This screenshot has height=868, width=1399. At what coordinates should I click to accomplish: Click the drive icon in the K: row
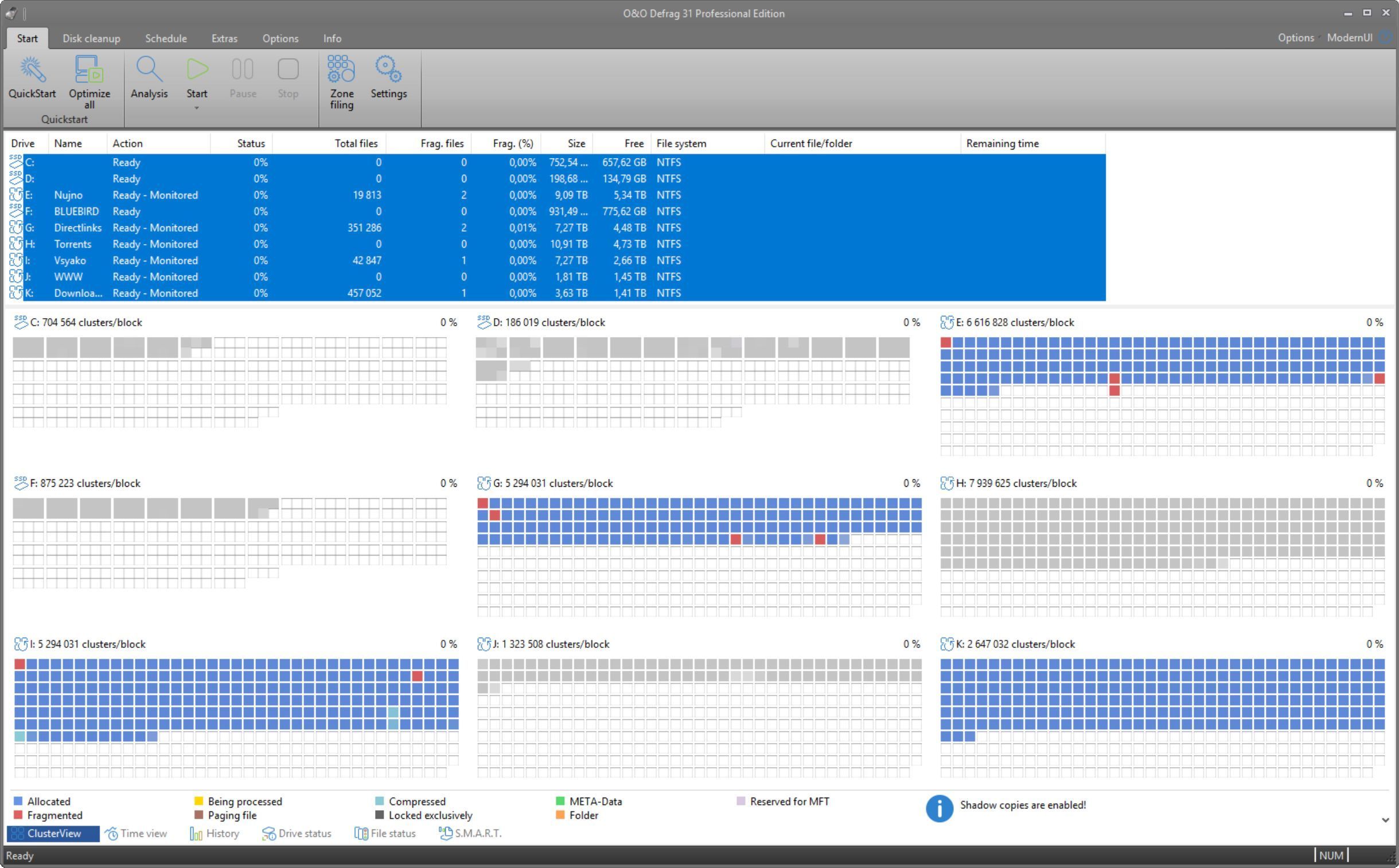click(x=16, y=293)
